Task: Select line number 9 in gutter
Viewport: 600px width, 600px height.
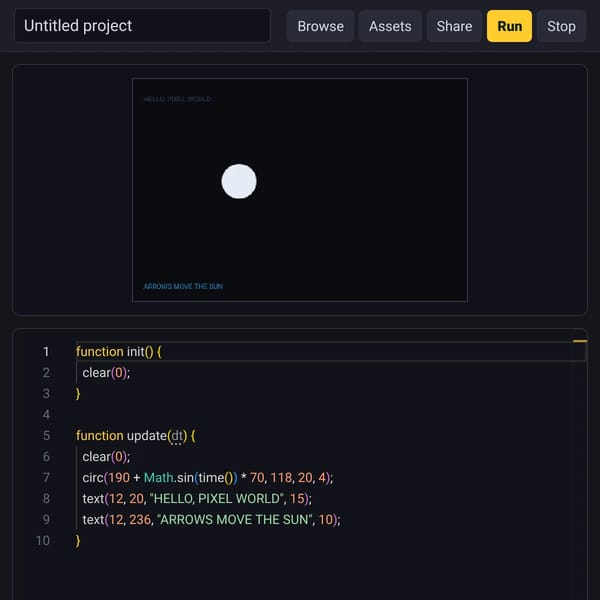Action: click(x=46, y=520)
